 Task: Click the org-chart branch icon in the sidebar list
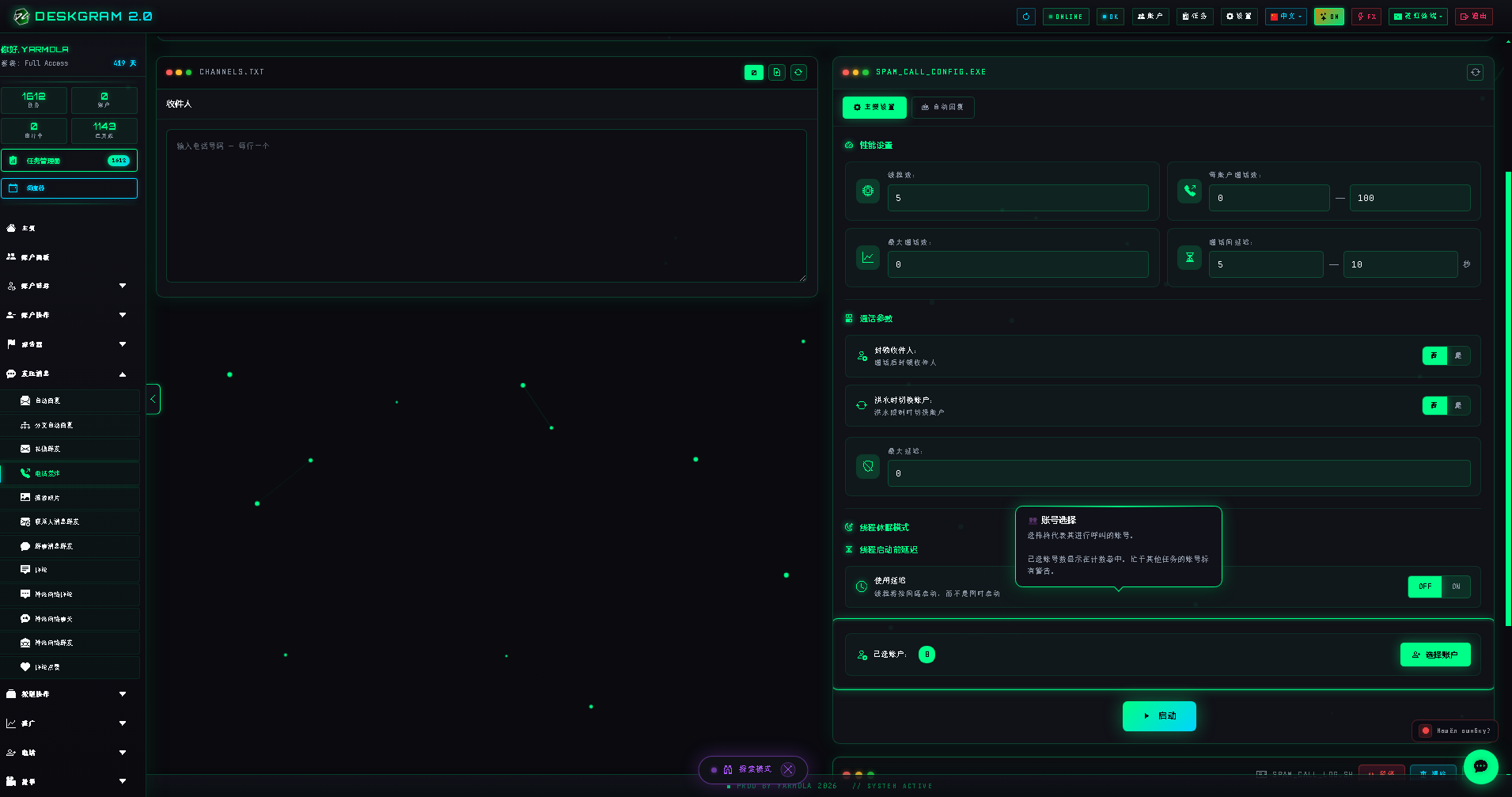coord(25,425)
